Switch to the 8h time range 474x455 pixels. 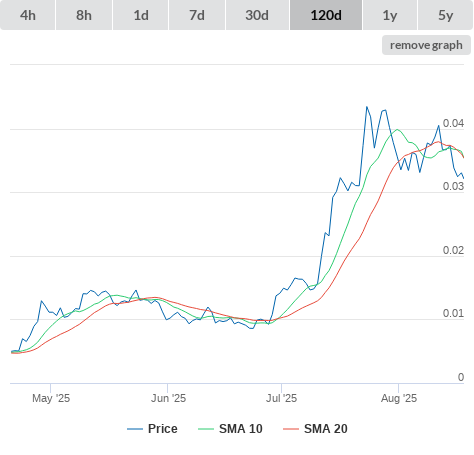coord(84,15)
